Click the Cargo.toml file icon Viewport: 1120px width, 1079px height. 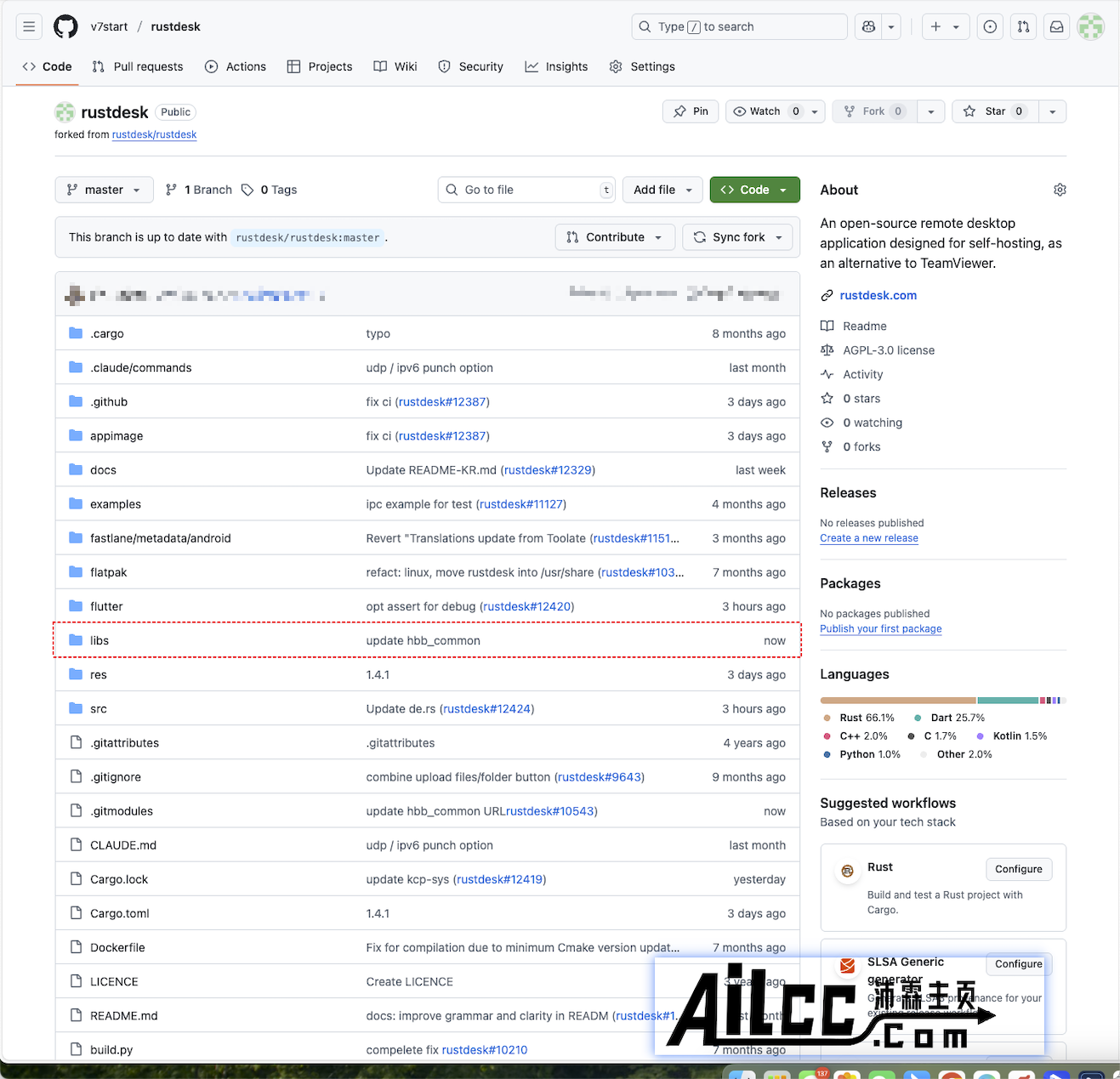pos(76,913)
